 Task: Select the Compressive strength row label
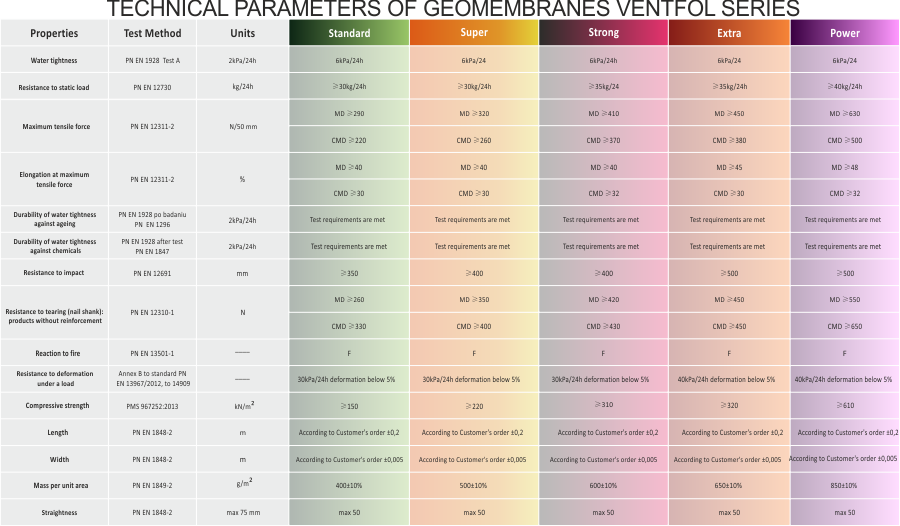54,406
